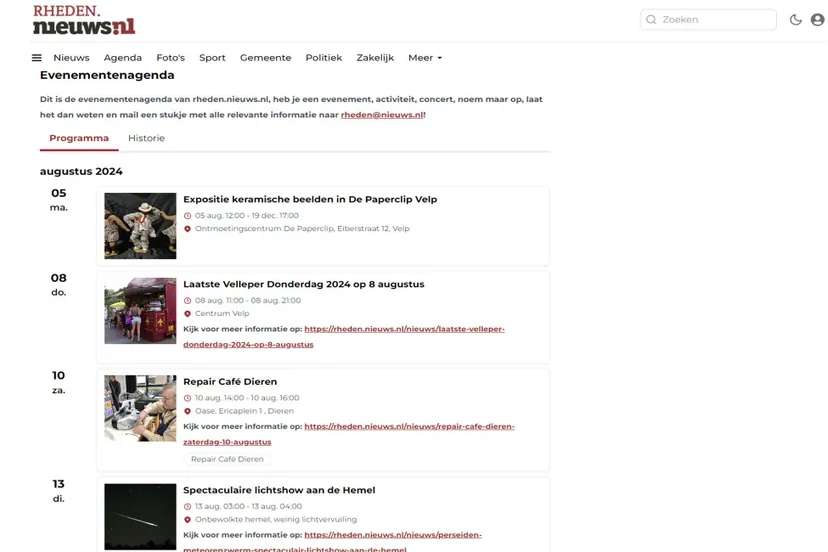Click clock icon of Expositie keramische beelden

point(187,215)
